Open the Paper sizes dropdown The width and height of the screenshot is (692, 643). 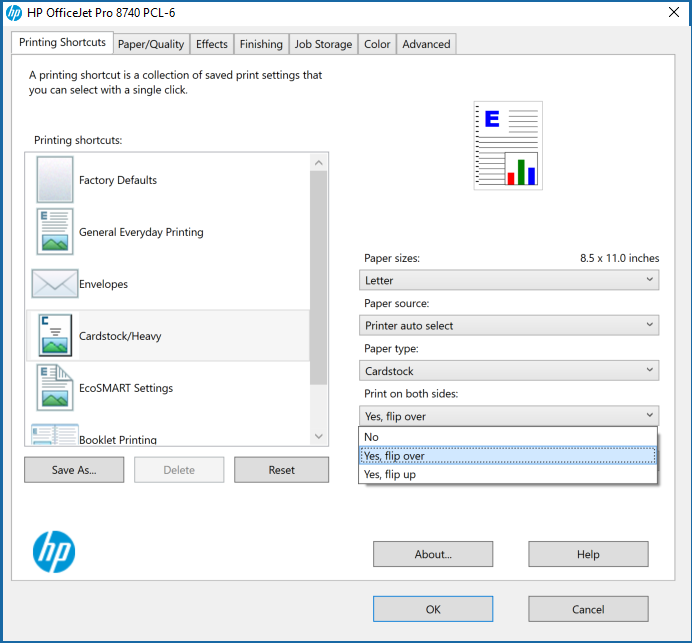[x=509, y=280]
